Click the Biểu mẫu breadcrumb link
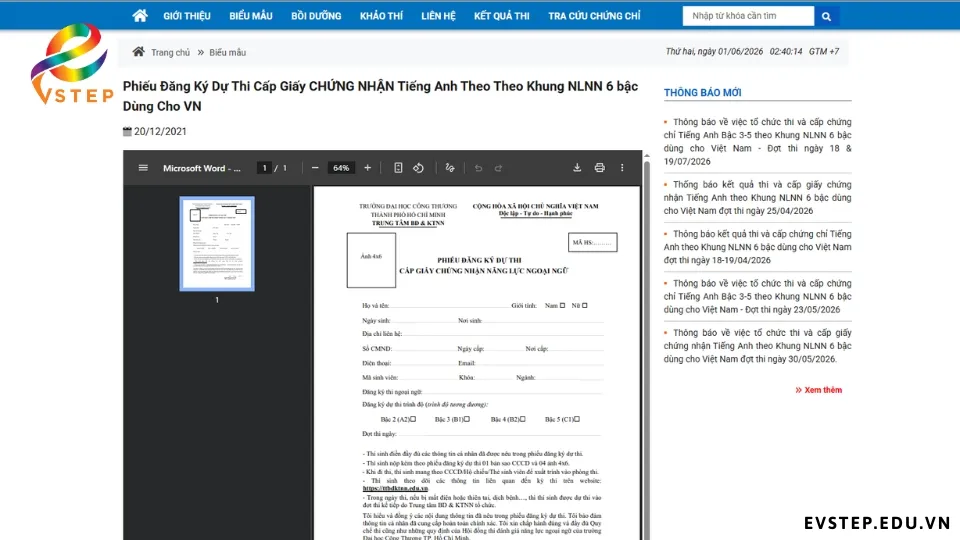Image resolution: width=960 pixels, height=540 pixels. pos(227,53)
